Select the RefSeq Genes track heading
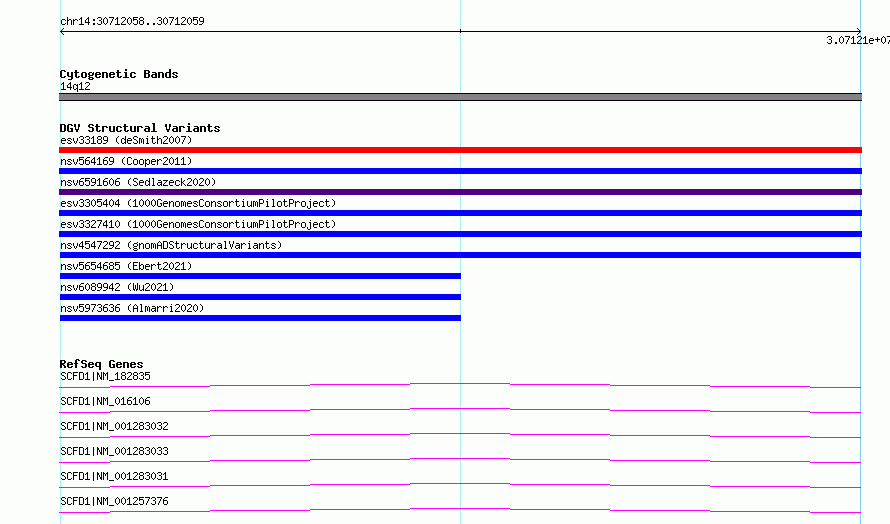The image size is (890, 524). pyautogui.click(x=101, y=364)
